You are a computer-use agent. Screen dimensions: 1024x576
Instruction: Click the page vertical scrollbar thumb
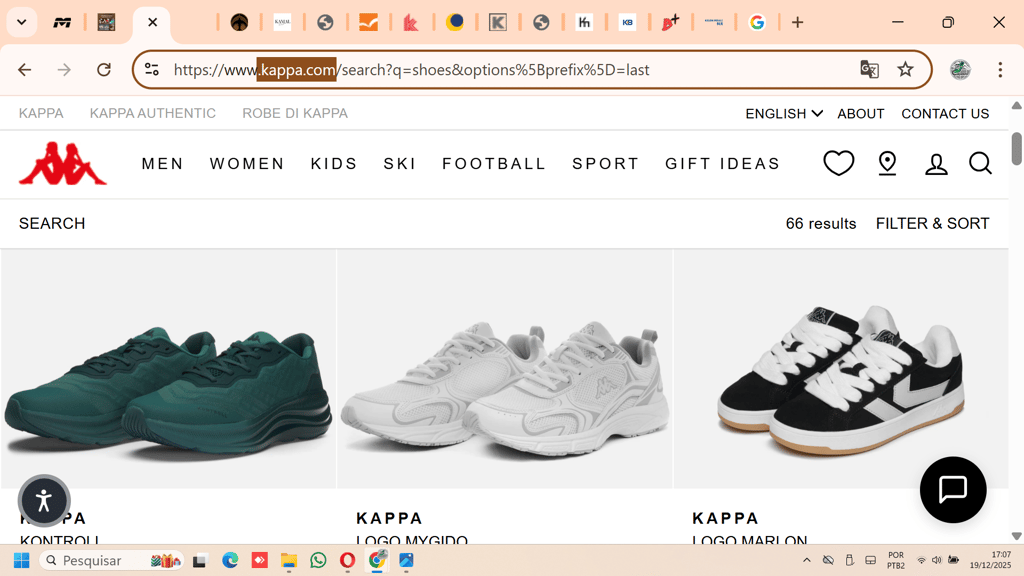coord(1016,148)
